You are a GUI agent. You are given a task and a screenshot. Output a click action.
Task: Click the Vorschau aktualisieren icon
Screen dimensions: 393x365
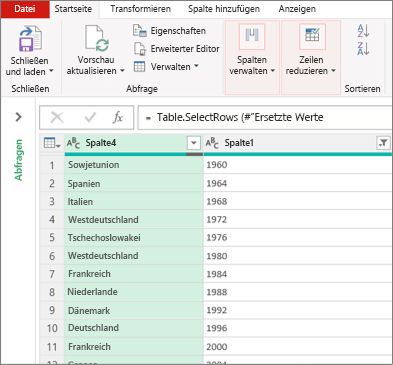coord(96,38)
